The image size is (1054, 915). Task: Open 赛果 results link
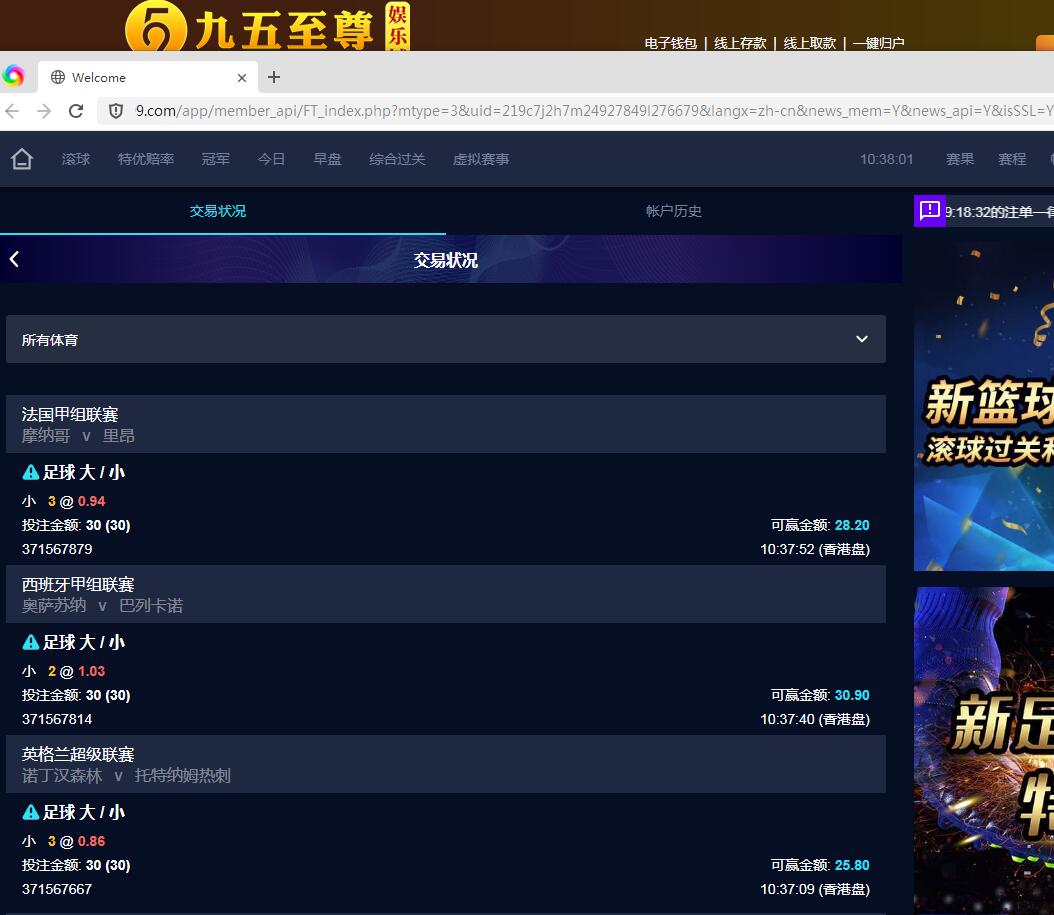(x=960, y=159)
